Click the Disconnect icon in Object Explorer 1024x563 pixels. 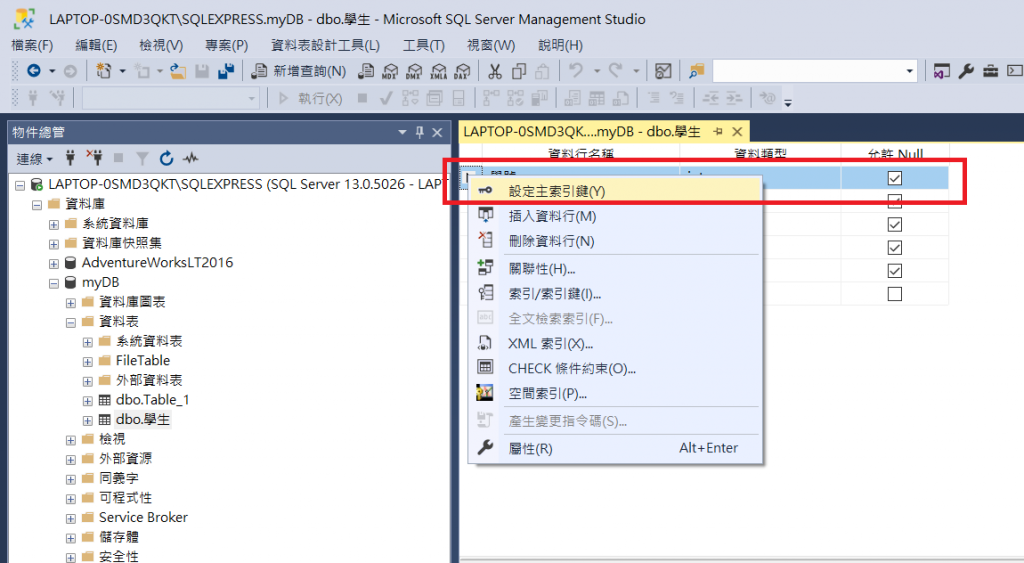pyautogui.click(x=94, y=157)
